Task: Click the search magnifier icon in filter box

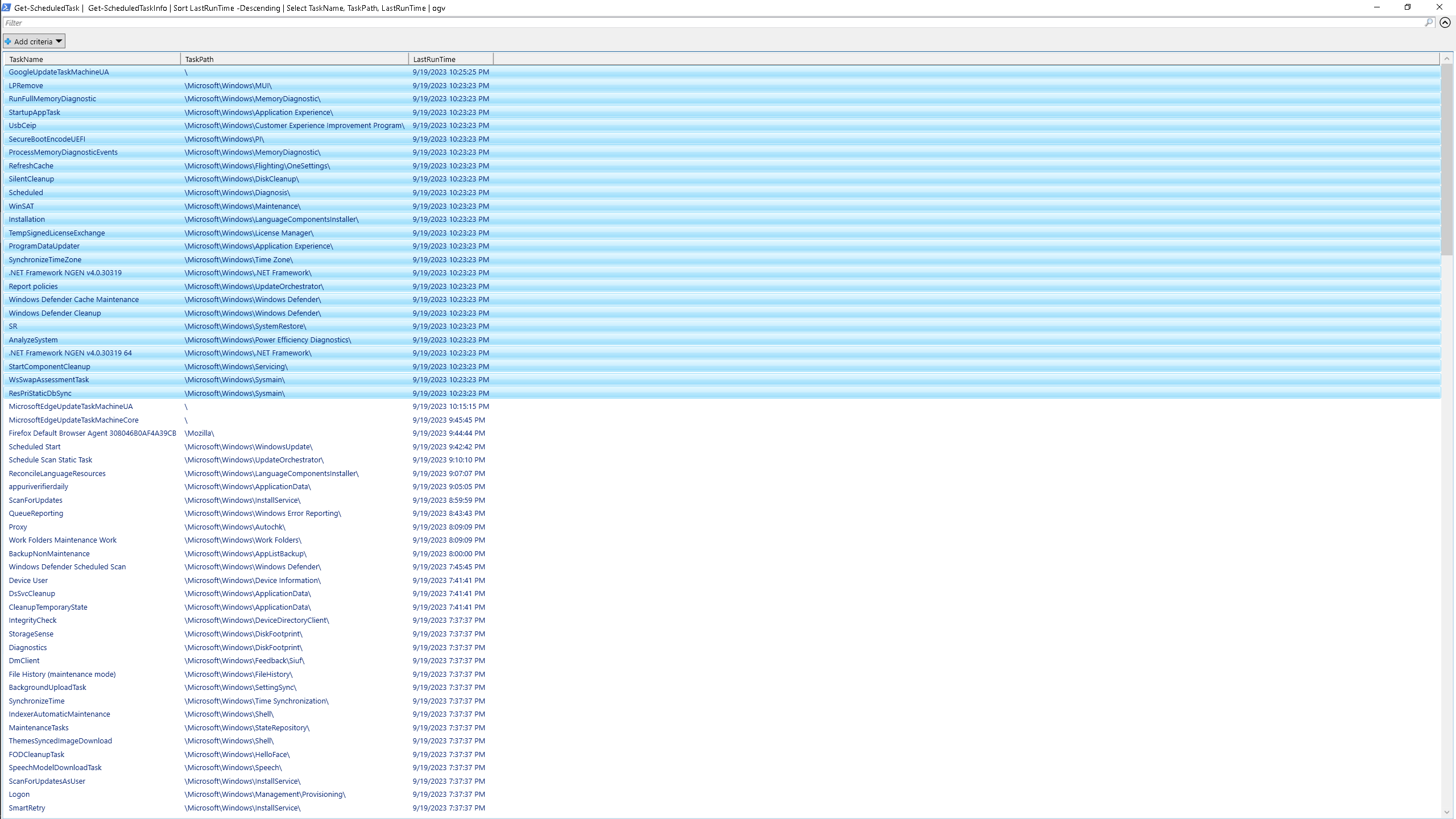Action: 1429,23
